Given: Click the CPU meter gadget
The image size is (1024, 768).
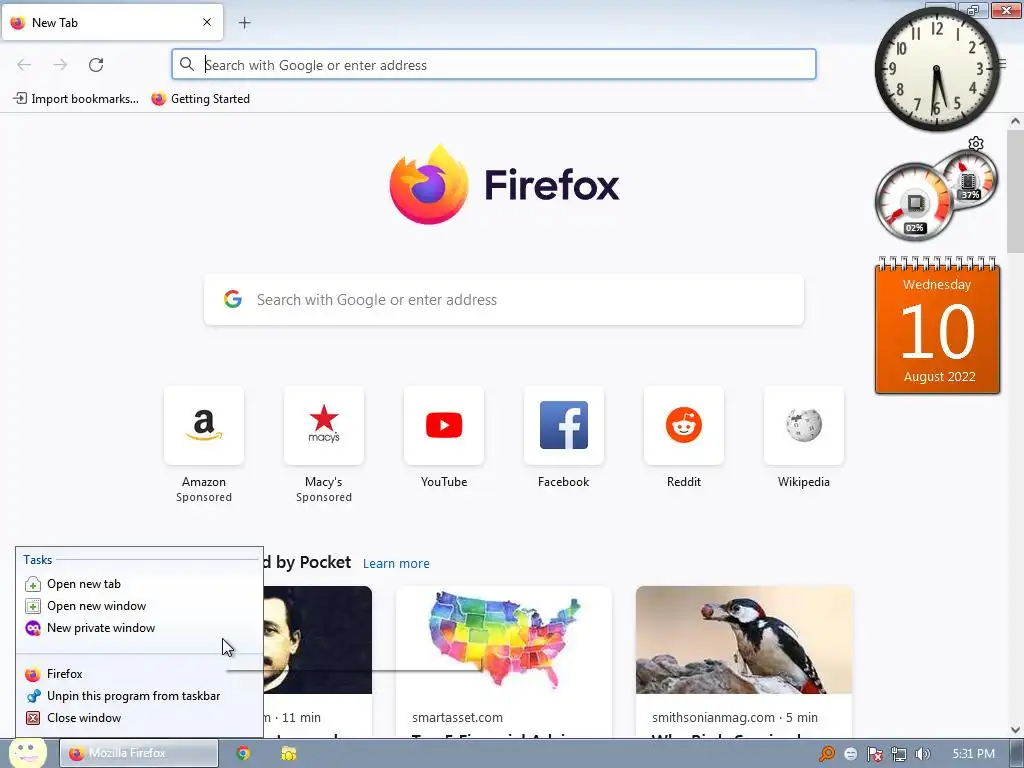Looking at the screenshot, I should point(914,202).
